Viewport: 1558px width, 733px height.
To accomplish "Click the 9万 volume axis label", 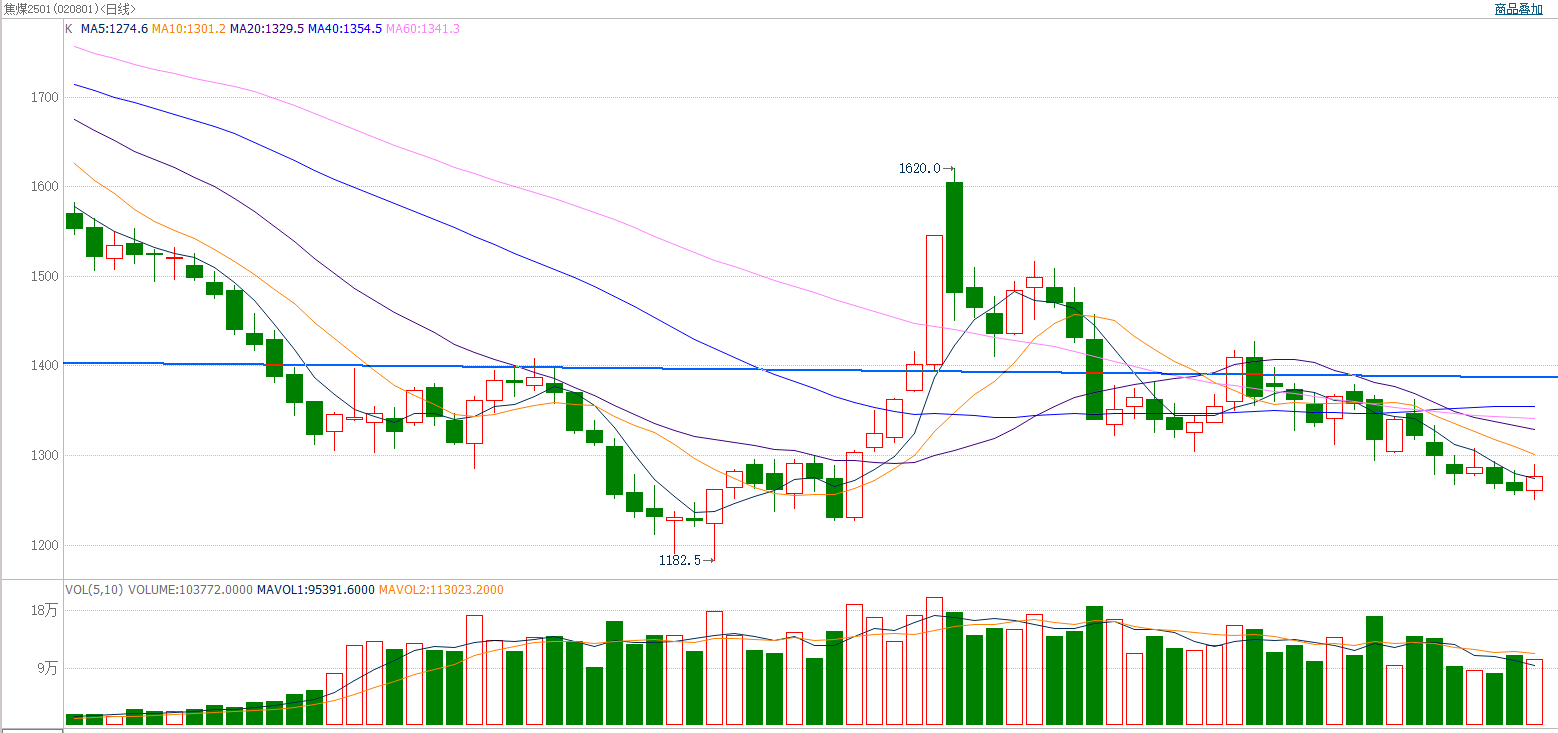I will point(50,668).
